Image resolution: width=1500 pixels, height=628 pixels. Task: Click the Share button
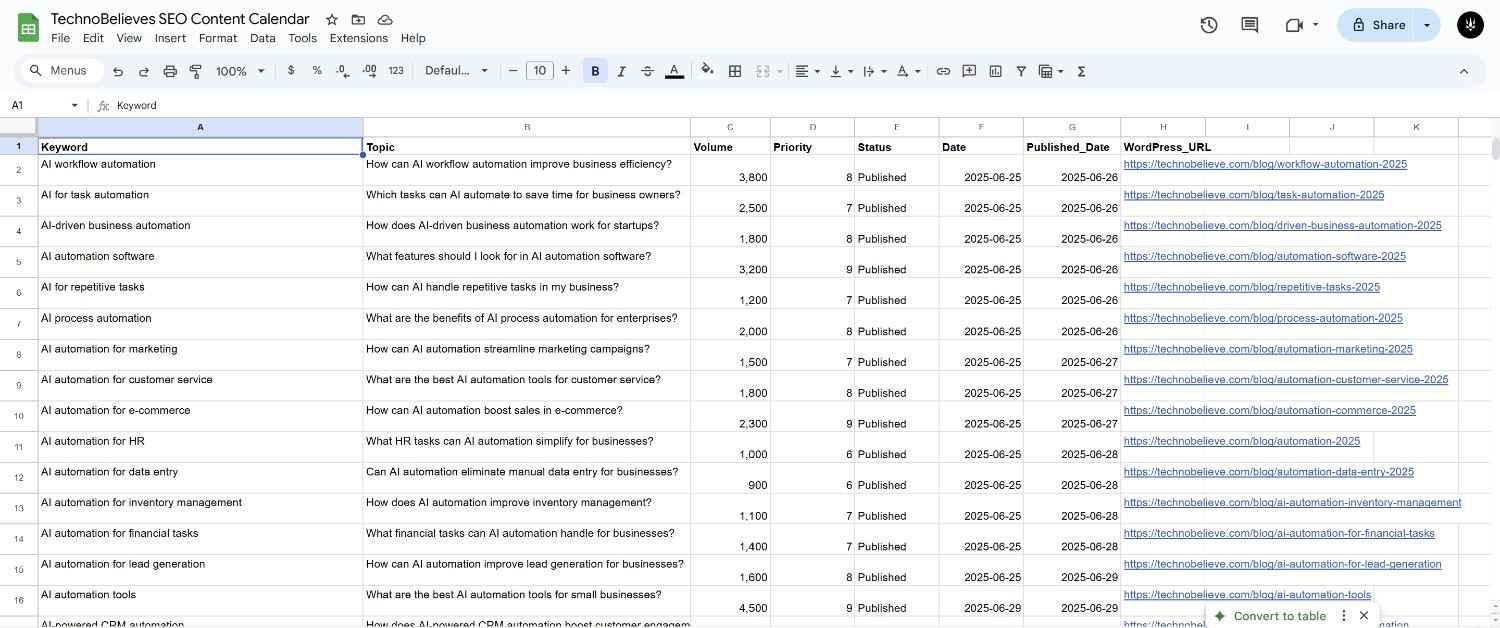tap(1378, 25)
